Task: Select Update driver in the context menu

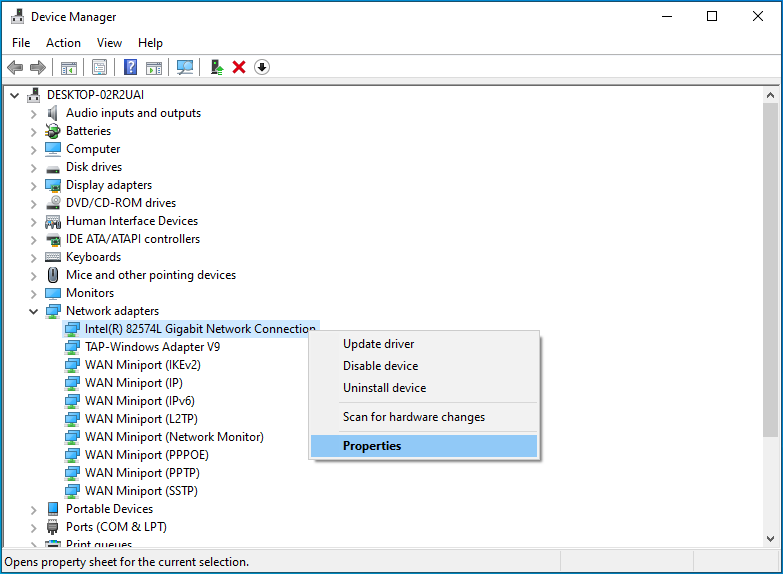Action: (378, 344)
